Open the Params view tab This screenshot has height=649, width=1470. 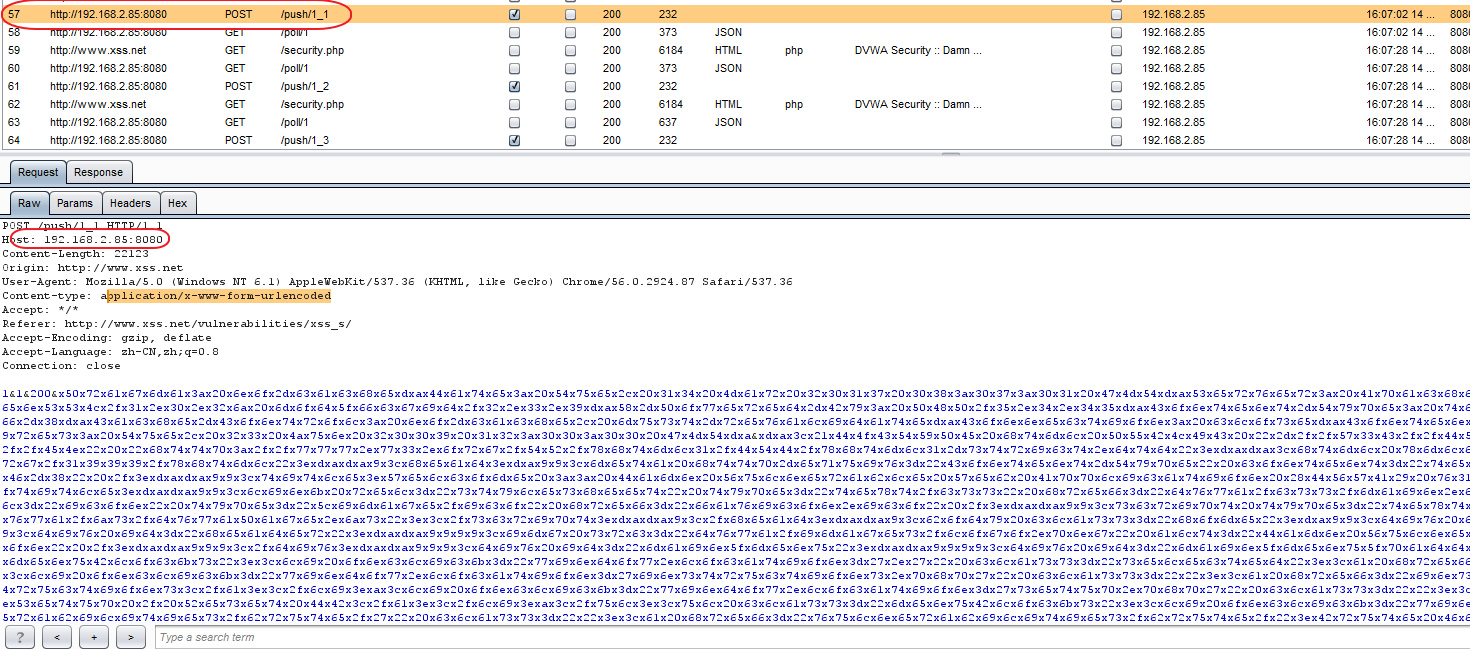pos(75,203)
